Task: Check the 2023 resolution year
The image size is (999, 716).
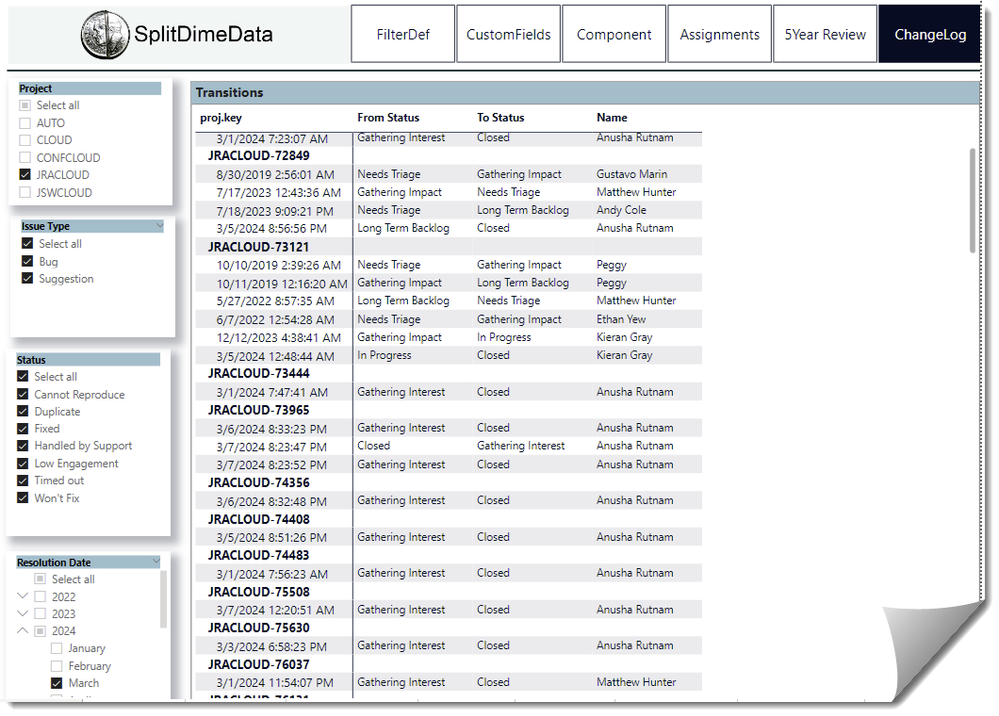Action: point(40,613)
